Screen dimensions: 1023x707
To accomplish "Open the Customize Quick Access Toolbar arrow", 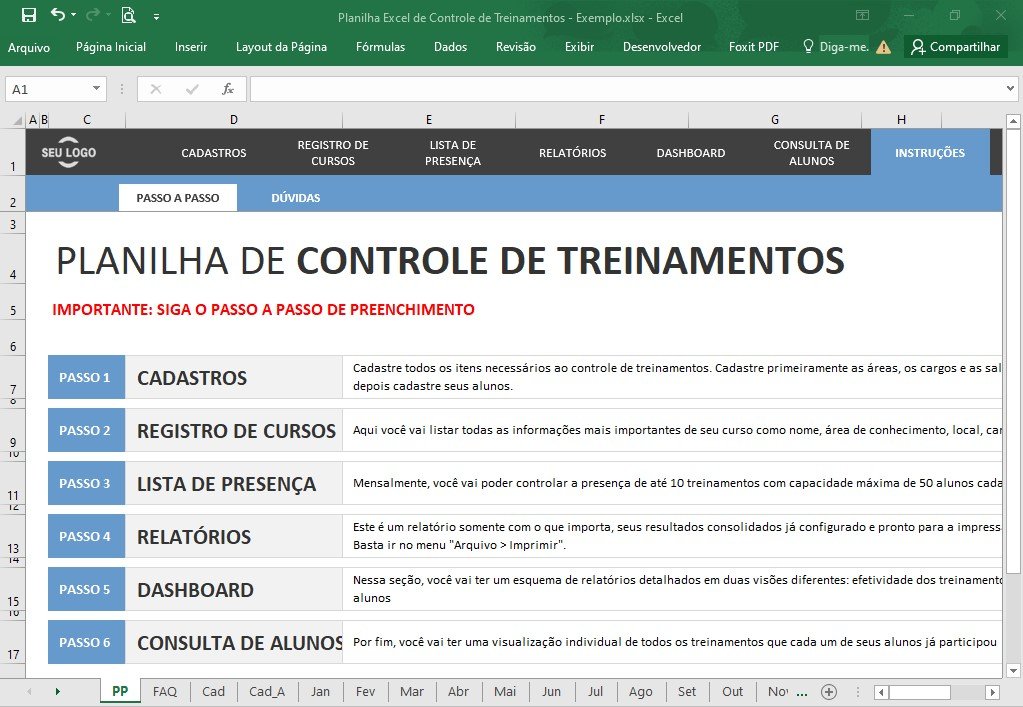I will (x=157, y=16).
